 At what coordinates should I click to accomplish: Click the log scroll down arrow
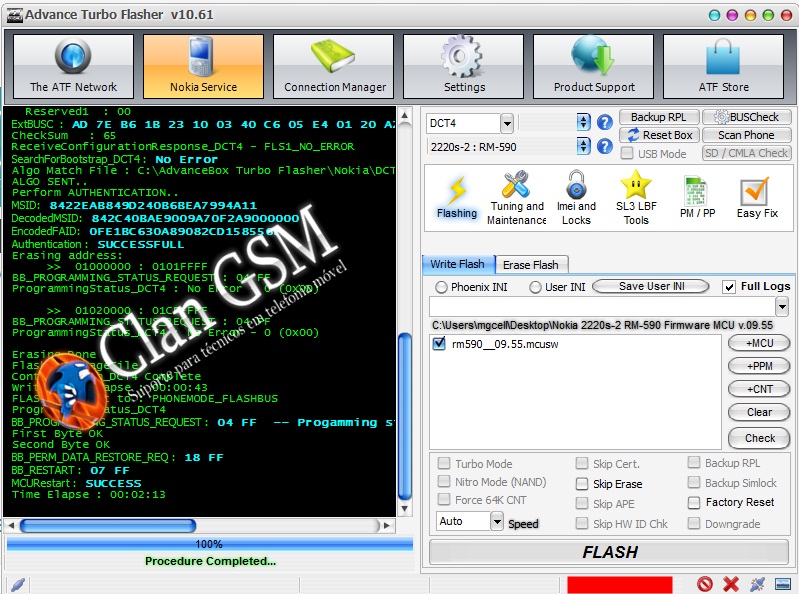405,508
